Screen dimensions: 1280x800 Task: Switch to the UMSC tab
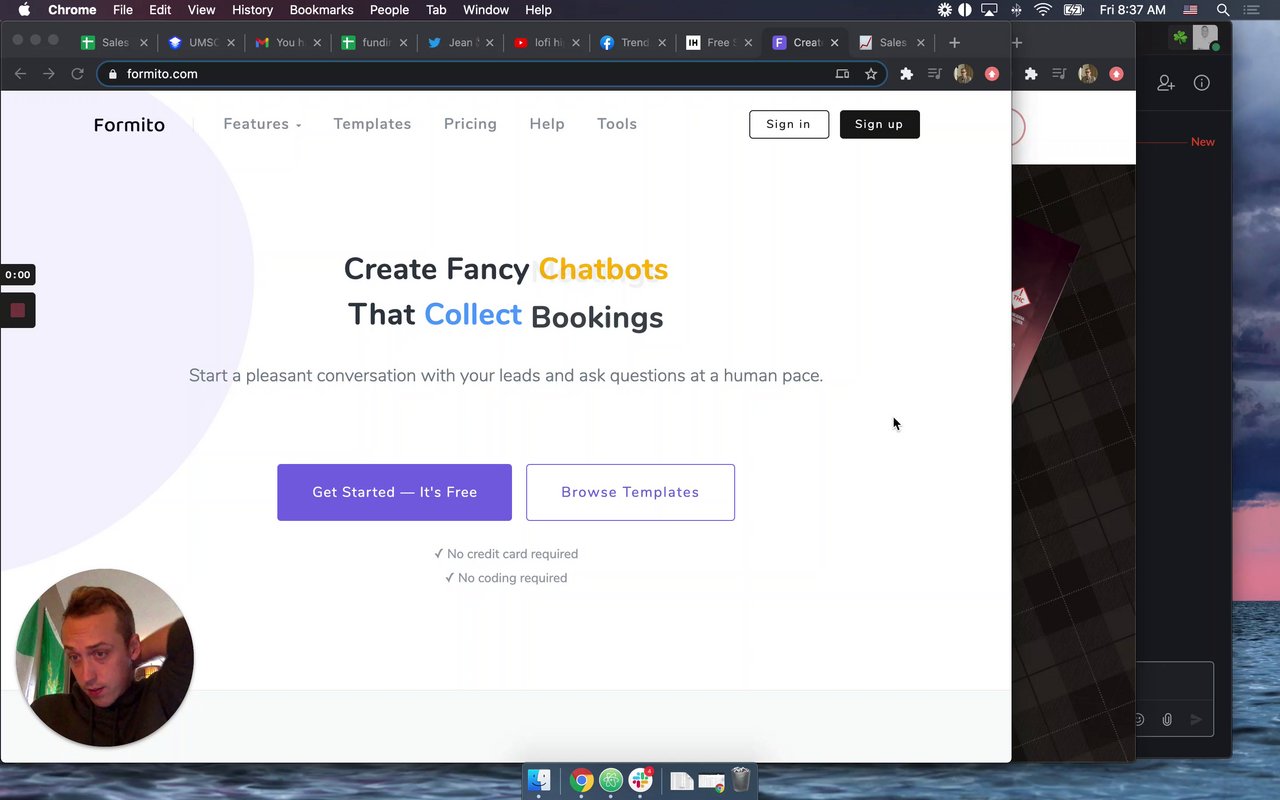point(203,43)
